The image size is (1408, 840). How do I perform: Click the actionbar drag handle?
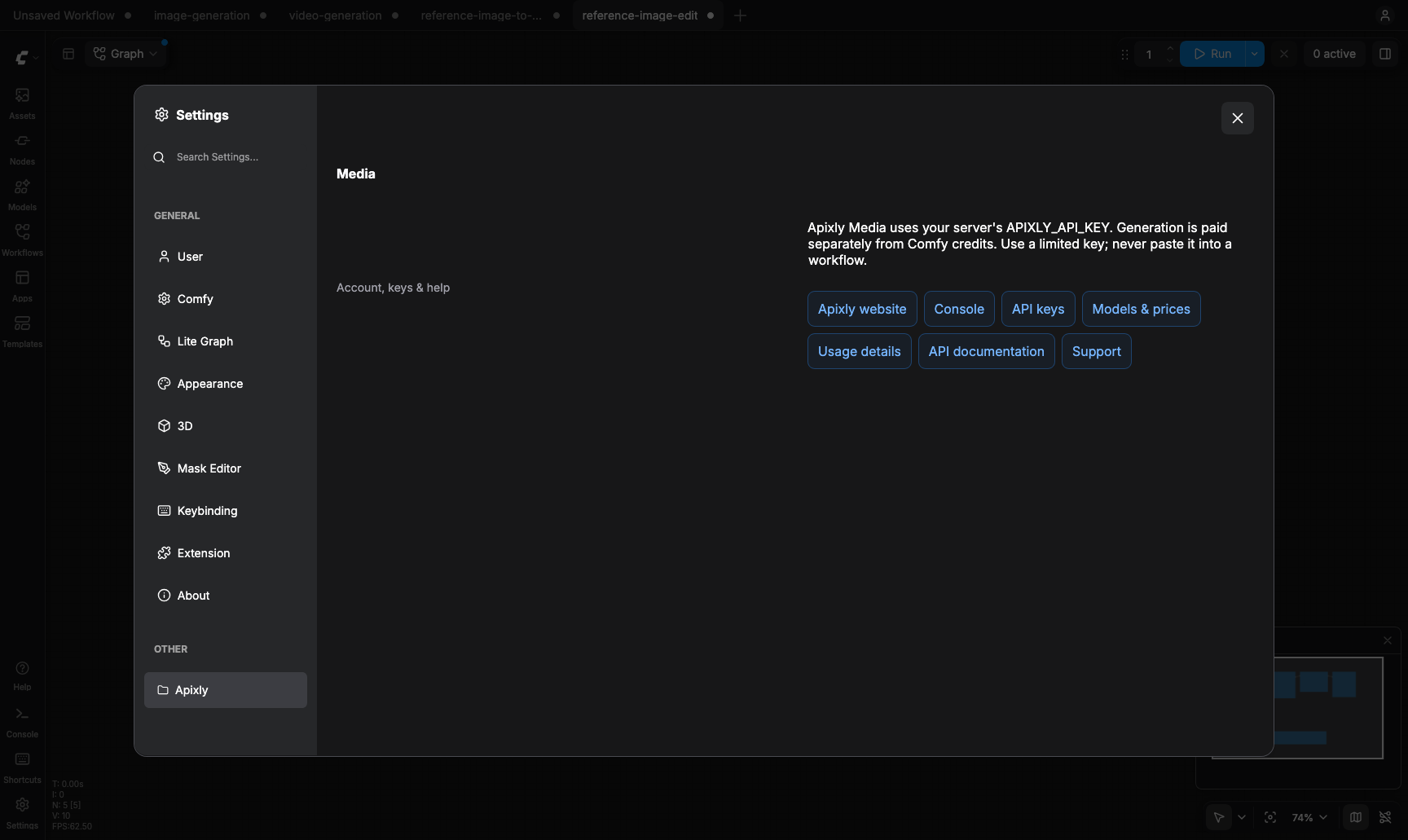(x=1124, y=55)
